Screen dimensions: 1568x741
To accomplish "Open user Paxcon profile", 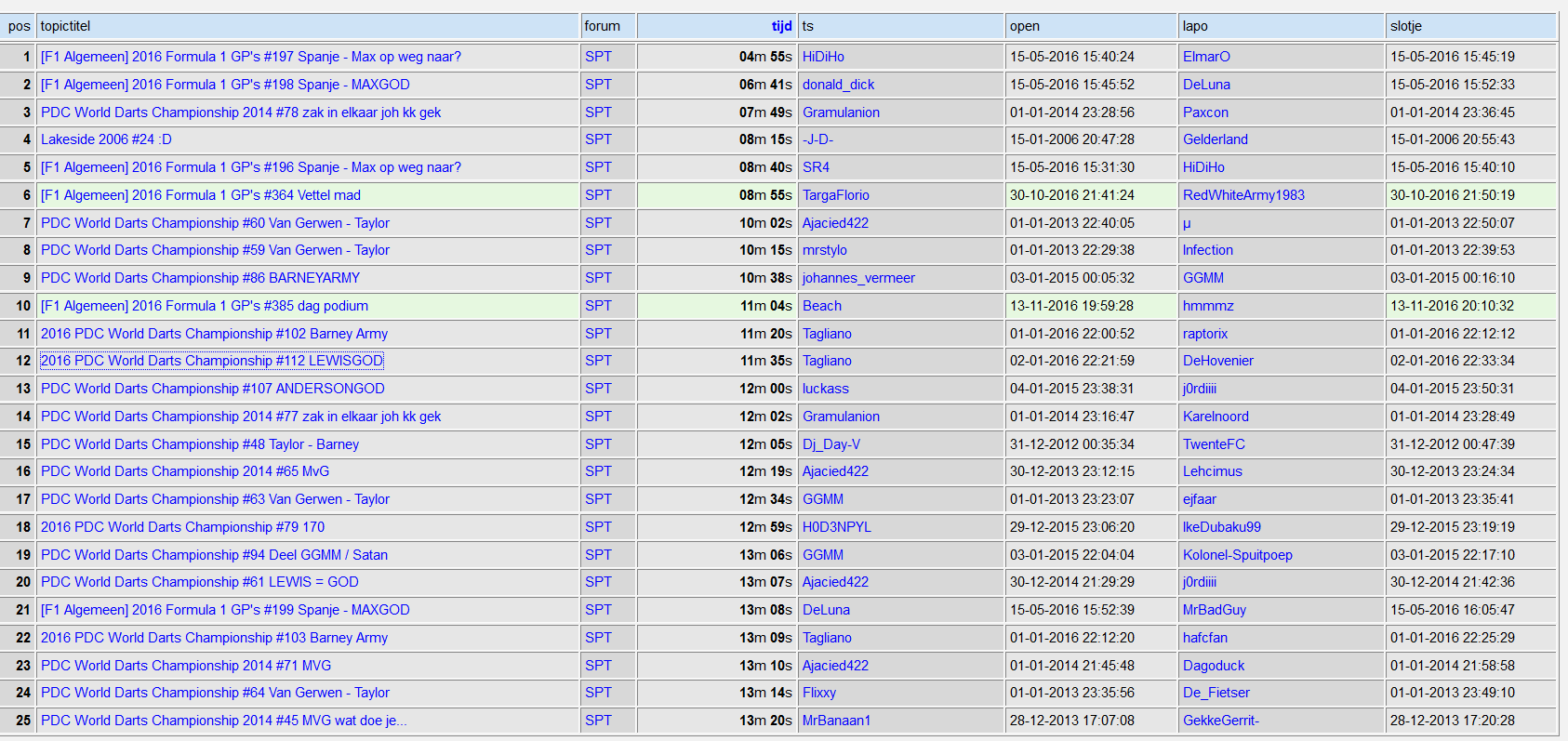I will click(1205, 112).
